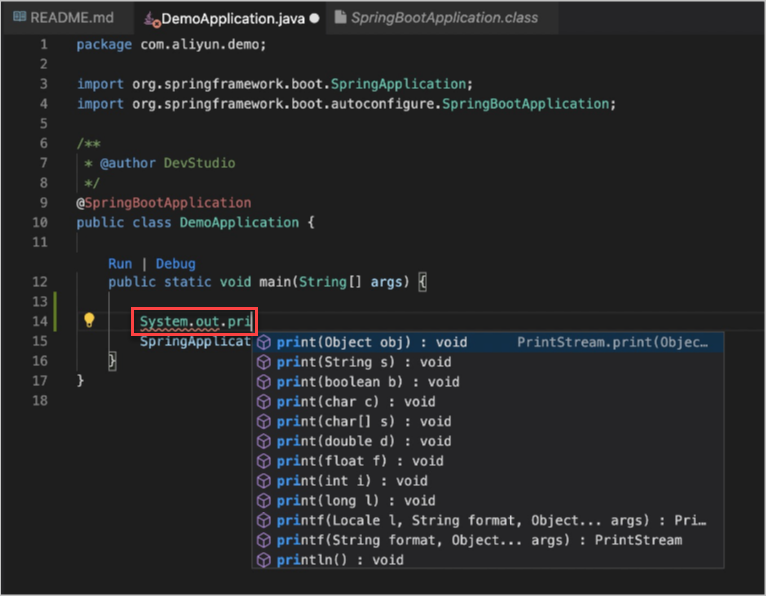Click method icon beside print(long l)
766x596 pixels.
(264, 501)
